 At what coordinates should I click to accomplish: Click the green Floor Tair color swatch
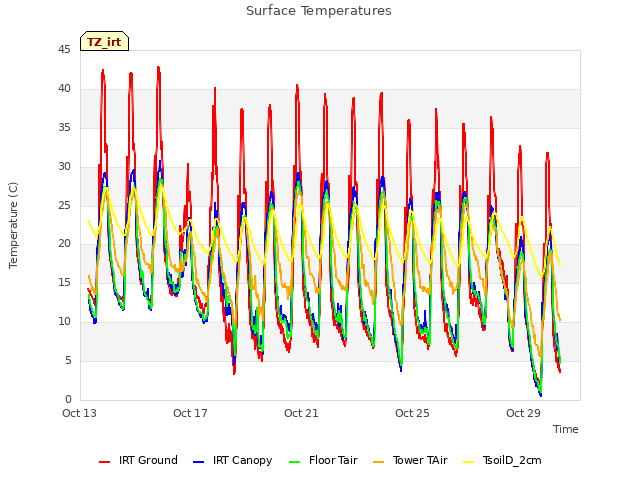click(x=294, y=462)
